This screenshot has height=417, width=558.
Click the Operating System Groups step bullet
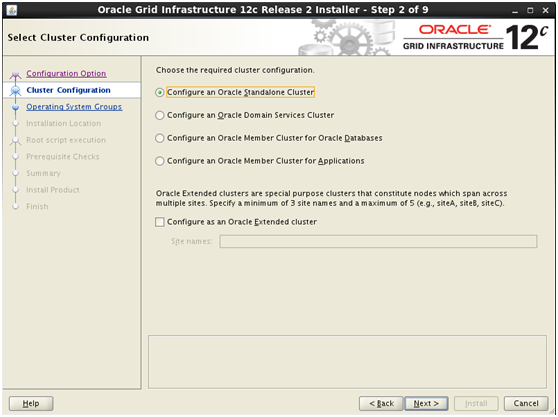click(15, 107)
